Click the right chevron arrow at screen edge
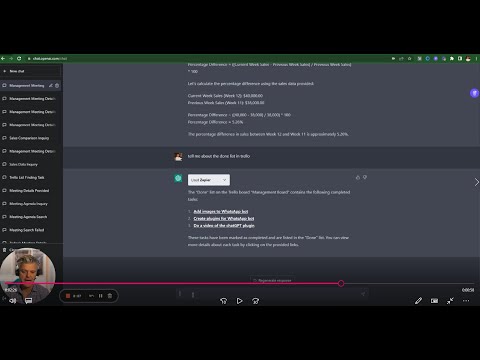Viewport: 480px width, 360px height. point(476,182)
